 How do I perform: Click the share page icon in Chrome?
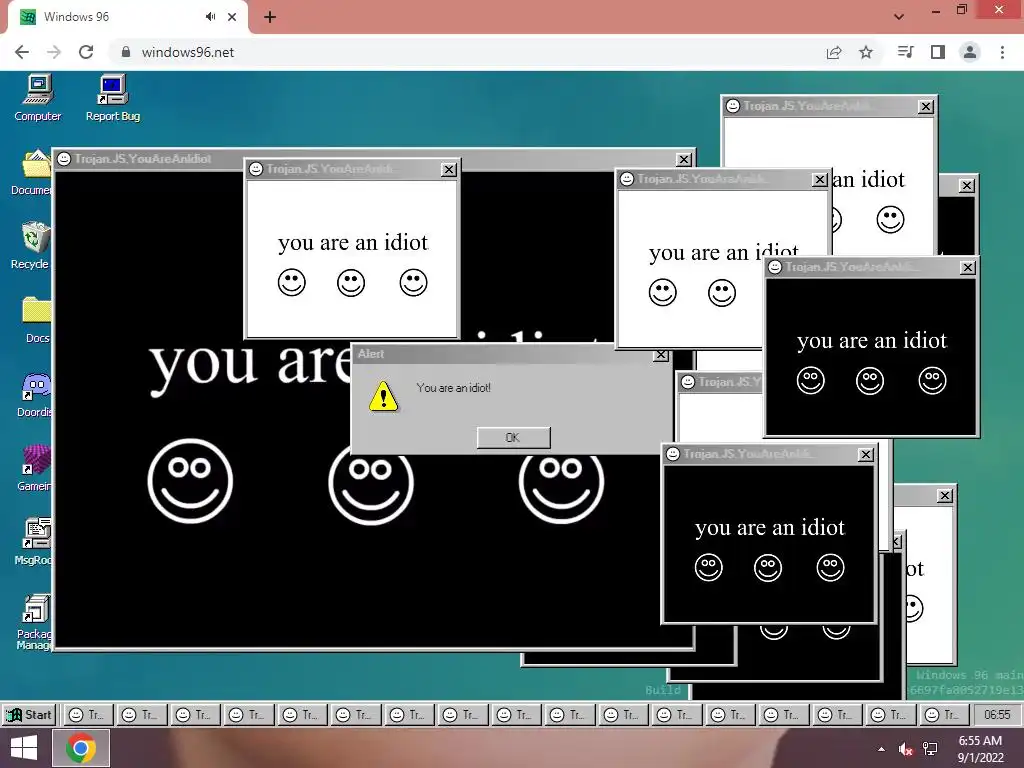click(x=834, y=52)
